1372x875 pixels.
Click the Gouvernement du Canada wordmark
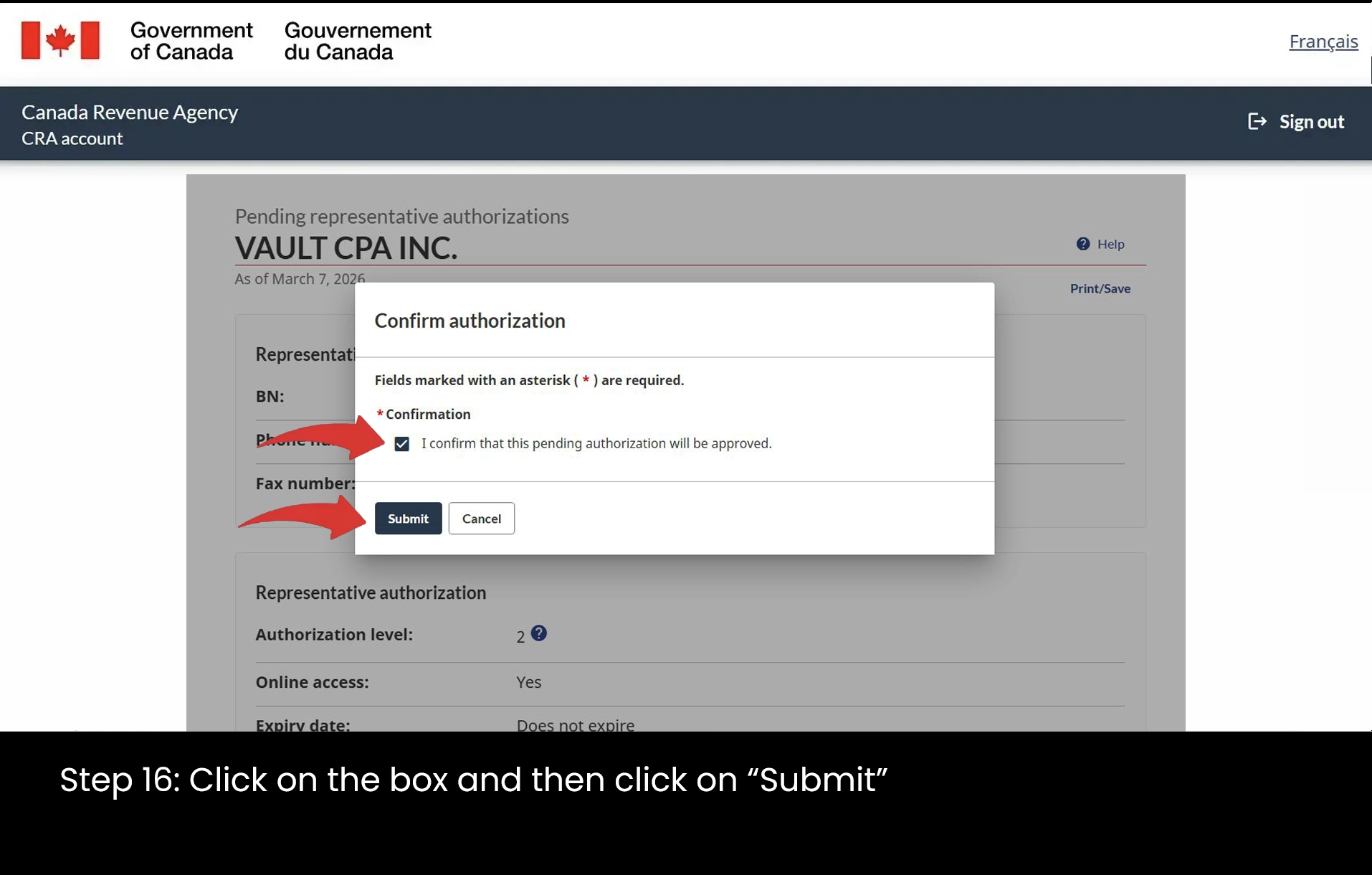[x=358, y=41]
